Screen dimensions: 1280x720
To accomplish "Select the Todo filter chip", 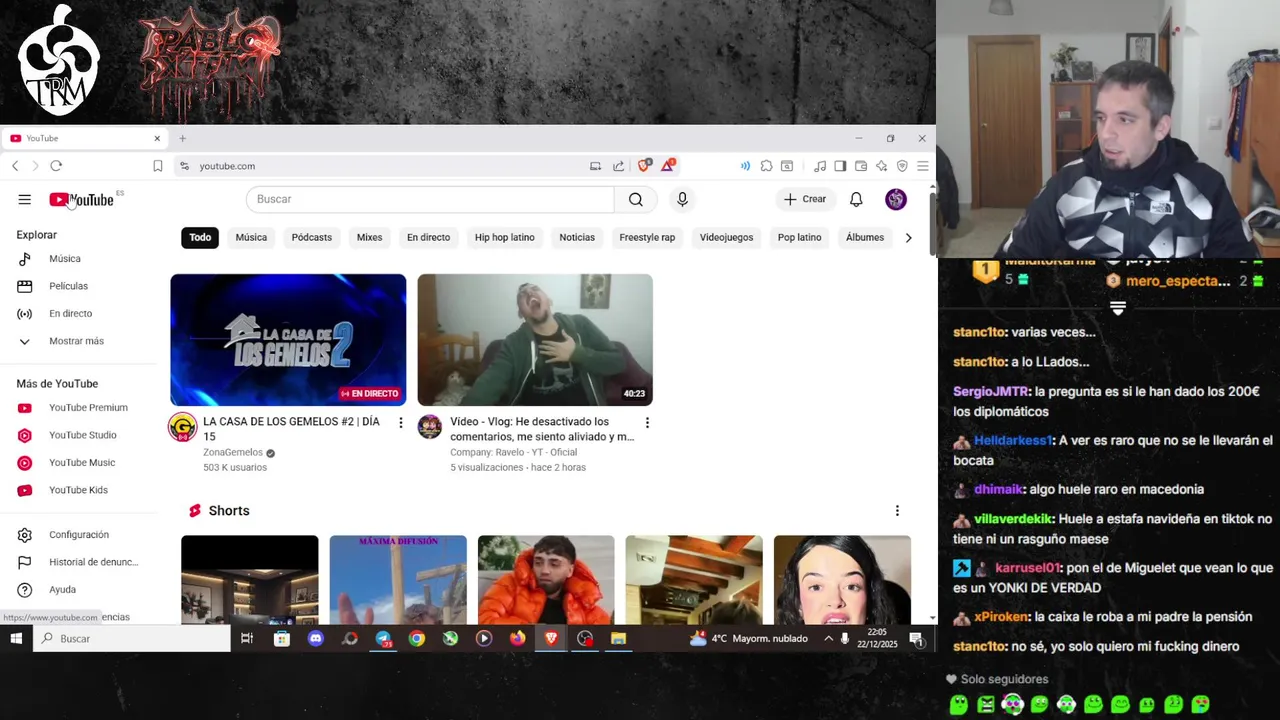I will [200, 237].
